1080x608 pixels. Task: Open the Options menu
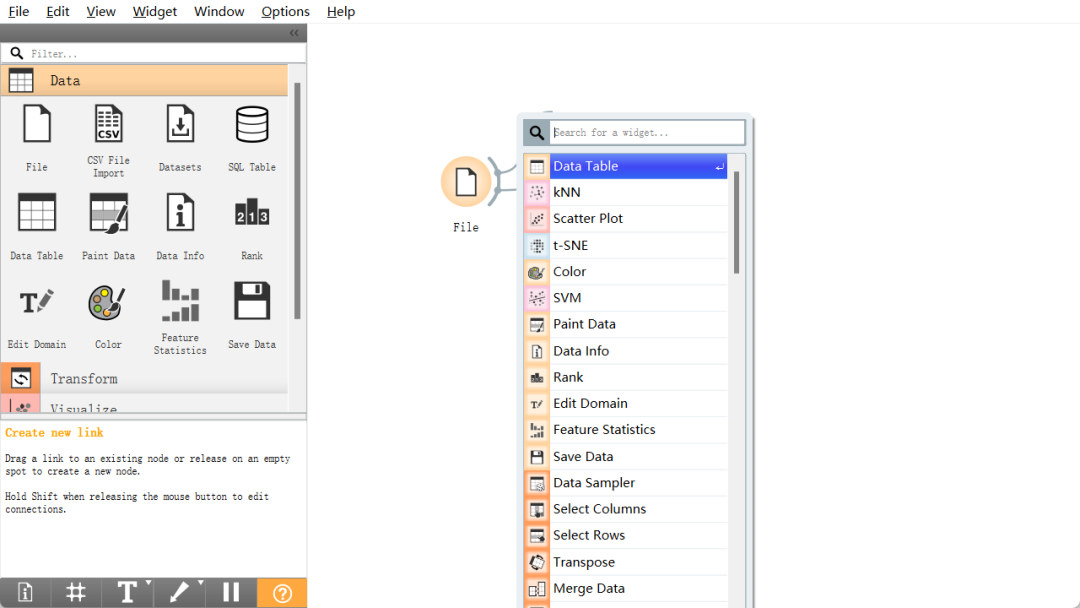[x=285, y=12]
